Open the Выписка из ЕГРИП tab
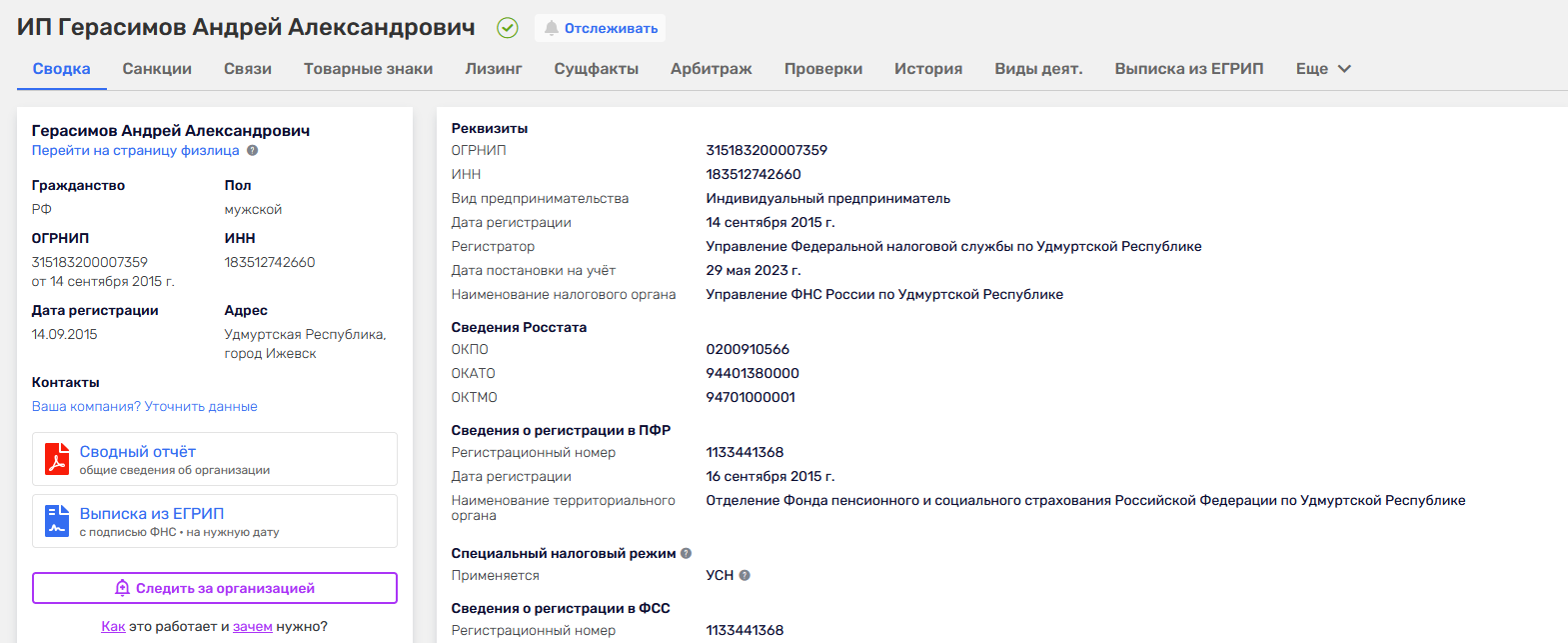The width and height of the screenshot is (1568, 643). click(x=1189, y=69)
